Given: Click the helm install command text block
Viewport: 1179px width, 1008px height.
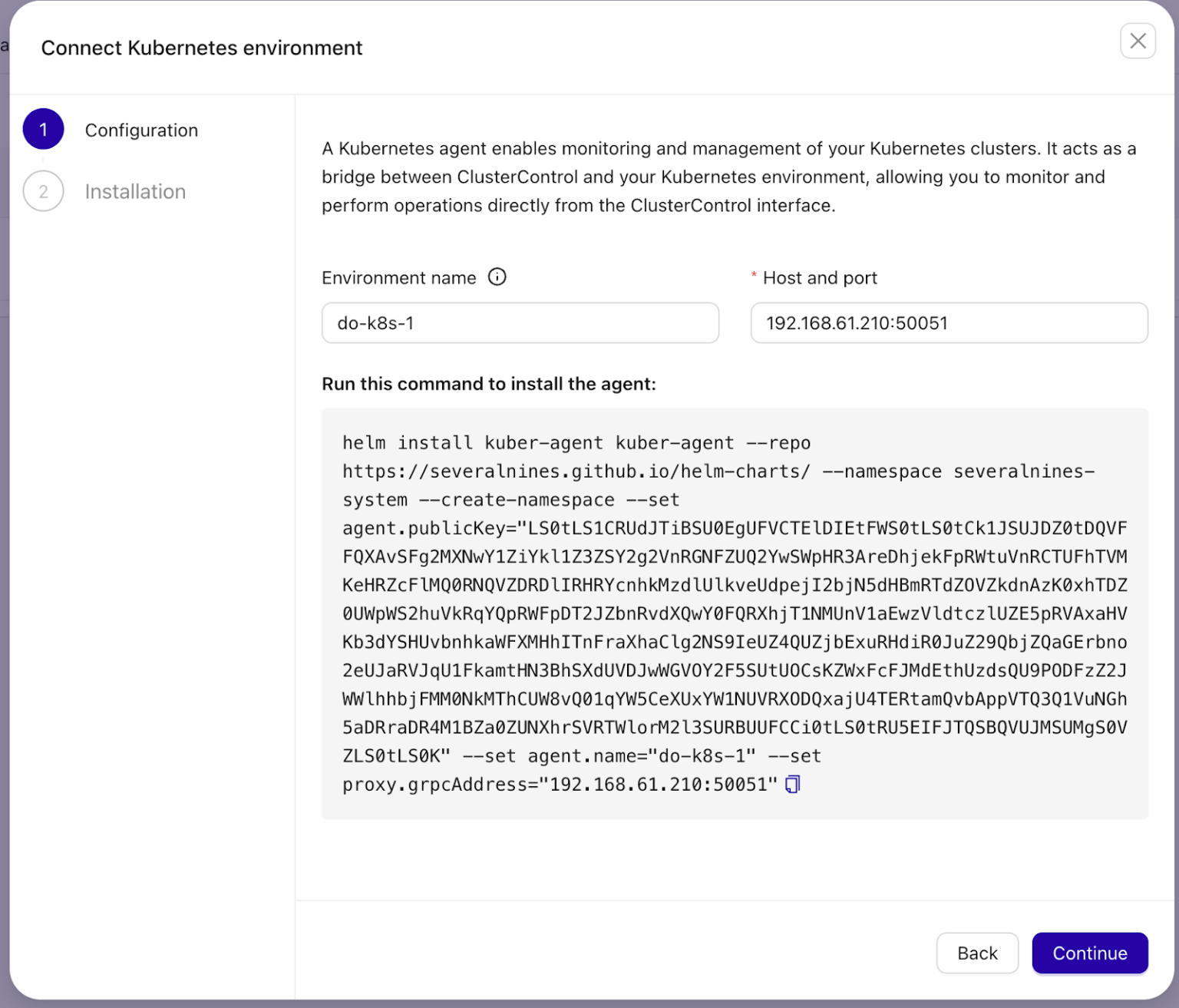Looking at the screenshot, I should (735, 613).
